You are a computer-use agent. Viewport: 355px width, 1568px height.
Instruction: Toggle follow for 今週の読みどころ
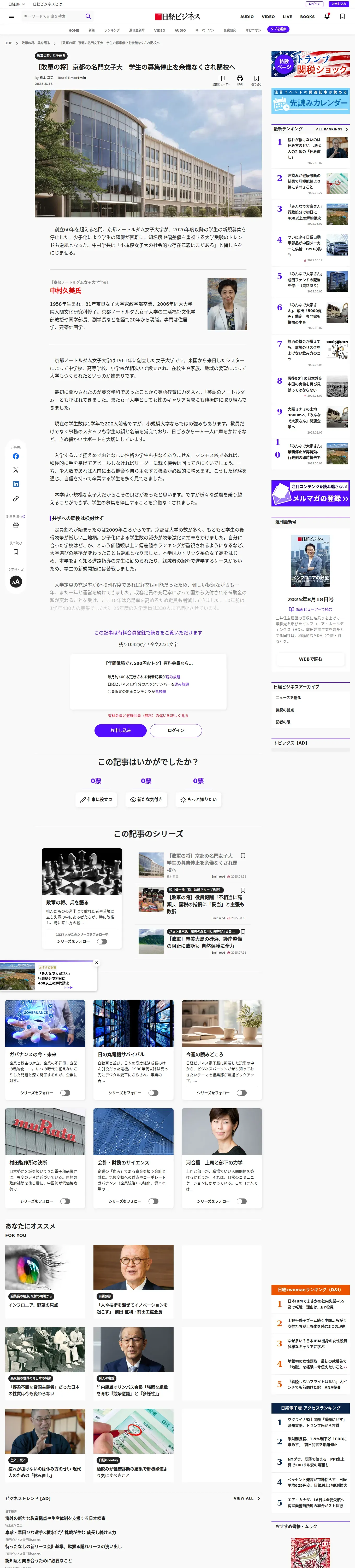[x=241, y=1093]
